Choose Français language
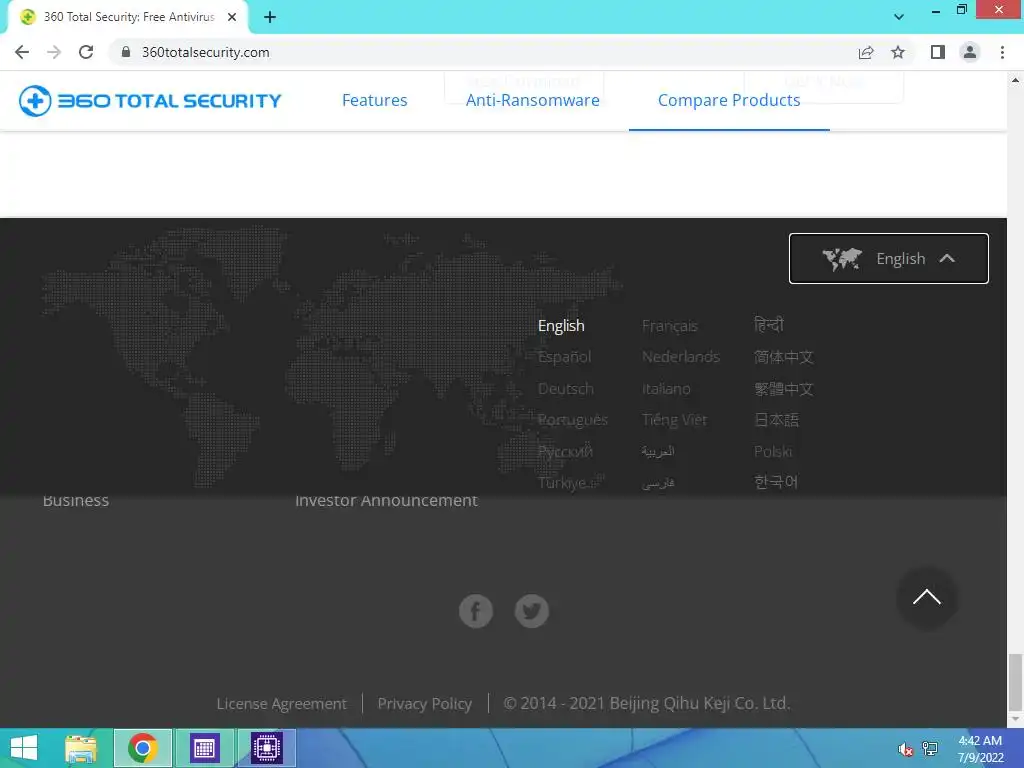This screenshot has height=768, width=1024. 669,325
